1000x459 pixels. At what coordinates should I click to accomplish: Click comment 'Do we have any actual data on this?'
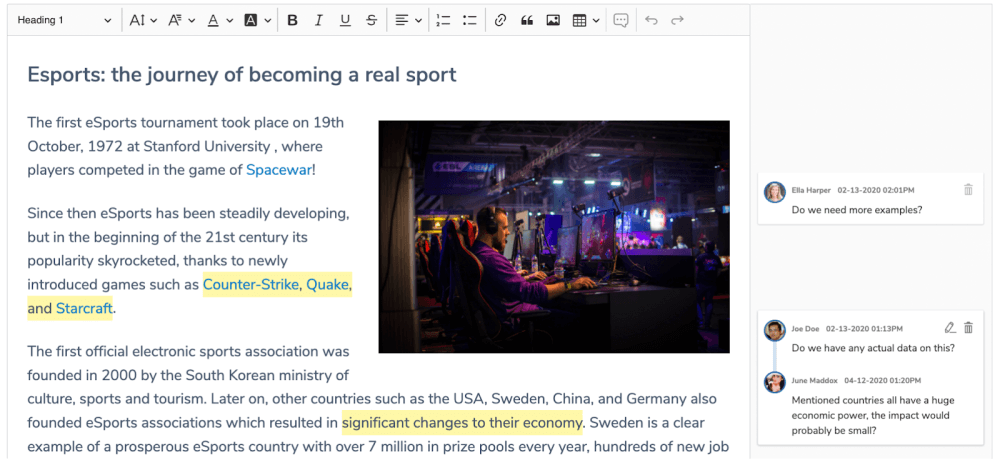[x=873, y=348]
